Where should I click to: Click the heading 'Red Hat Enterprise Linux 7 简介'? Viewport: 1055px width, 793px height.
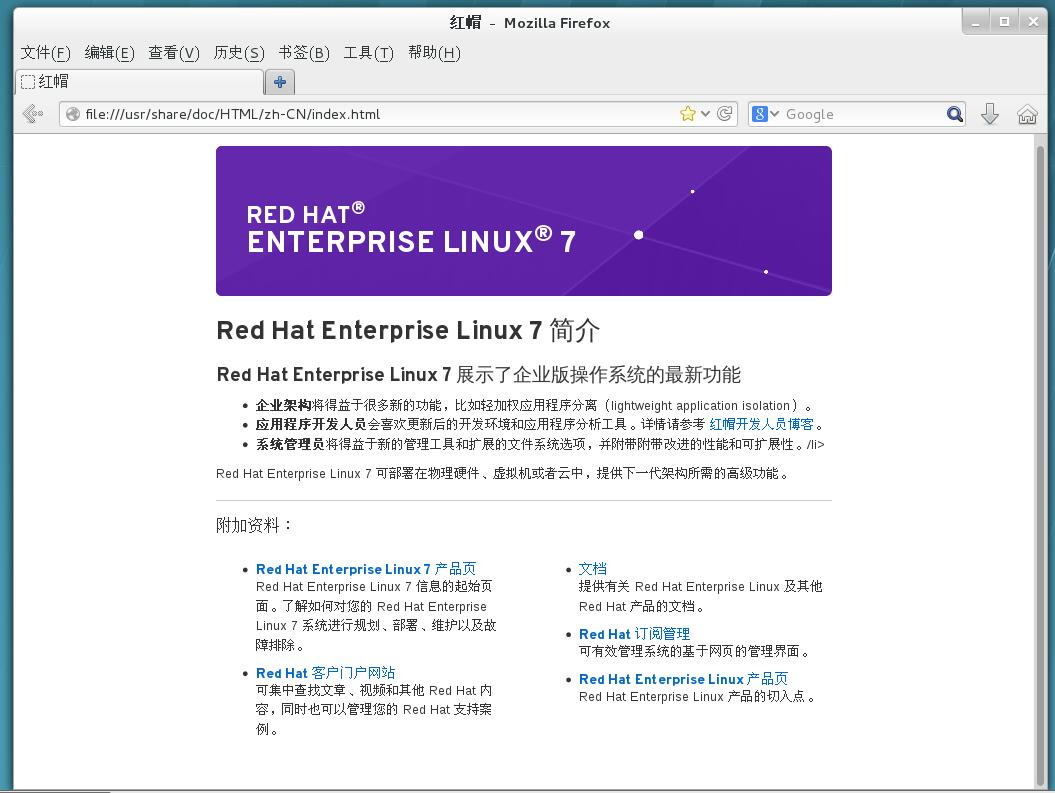click(x=407, y=330)
